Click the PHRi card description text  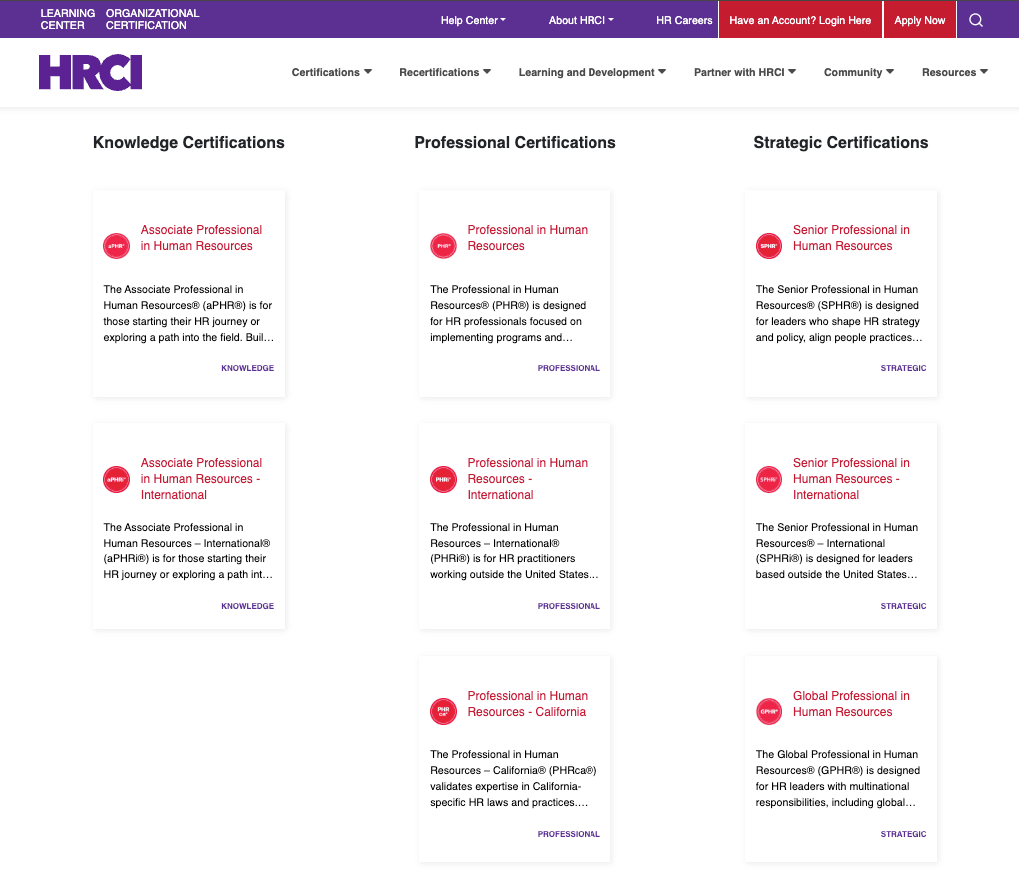514,550
